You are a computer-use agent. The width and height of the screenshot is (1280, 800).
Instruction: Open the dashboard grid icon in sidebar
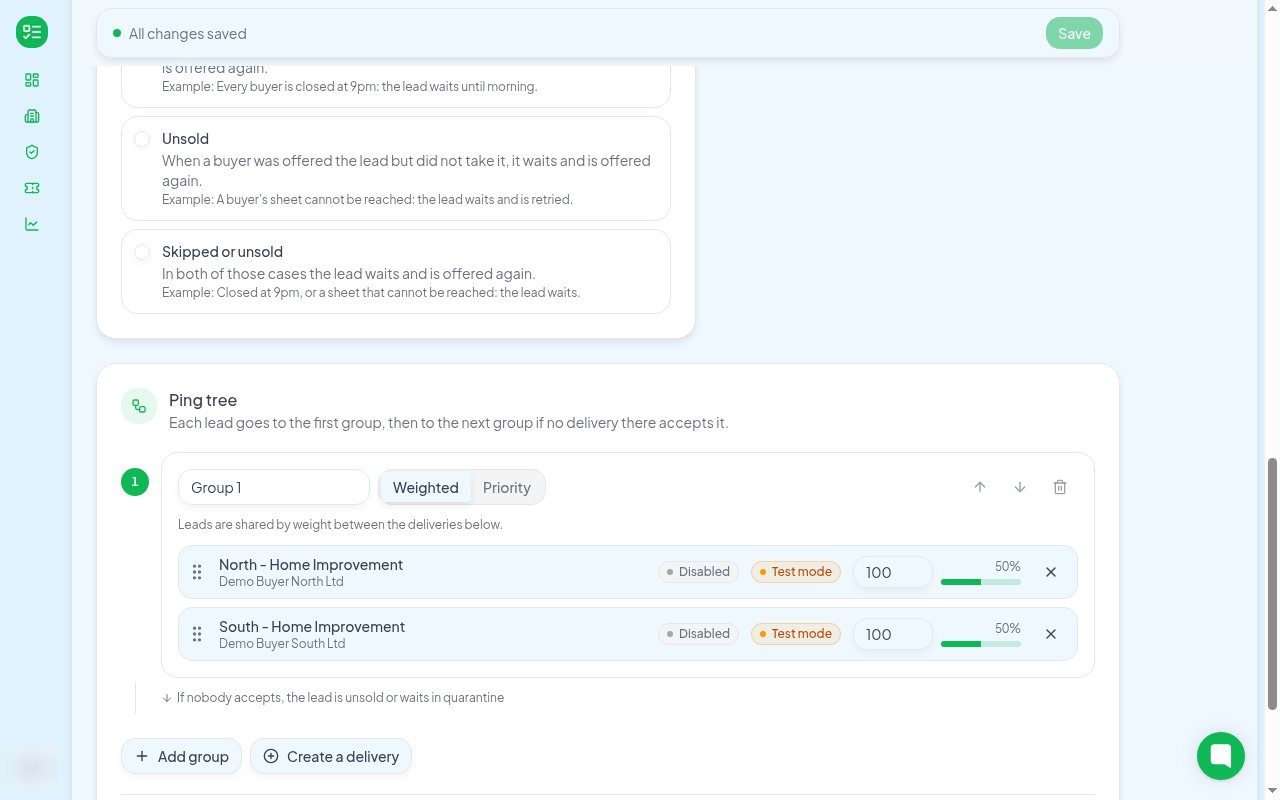[x=32, y=80]
